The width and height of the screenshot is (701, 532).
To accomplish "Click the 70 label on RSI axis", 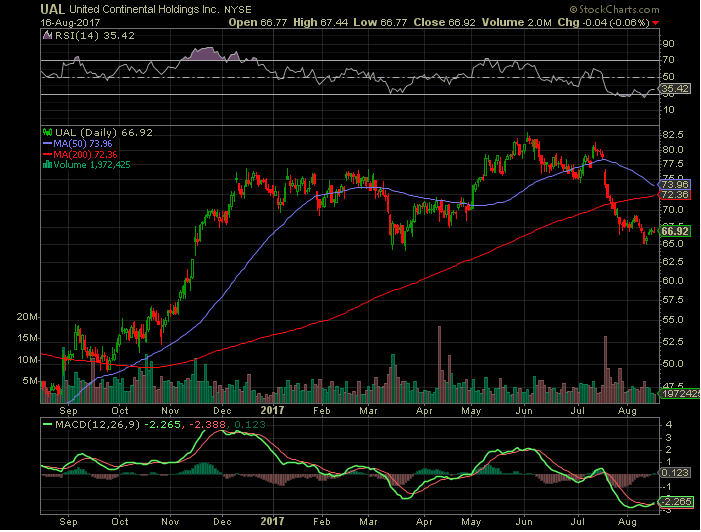I will tap(668, 60).
